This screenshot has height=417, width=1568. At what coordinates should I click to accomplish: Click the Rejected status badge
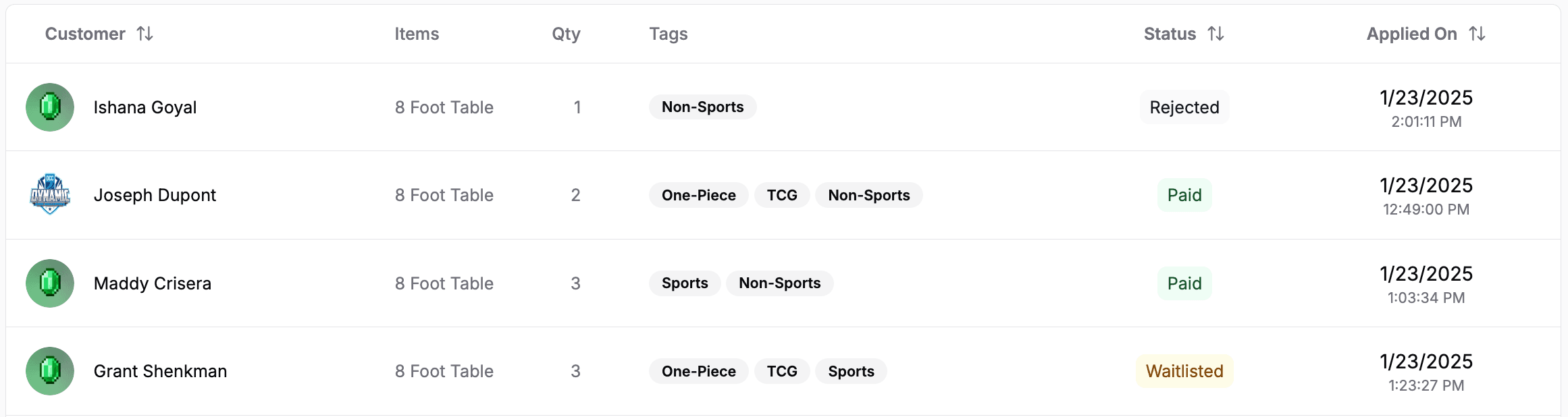point(1184,107)
